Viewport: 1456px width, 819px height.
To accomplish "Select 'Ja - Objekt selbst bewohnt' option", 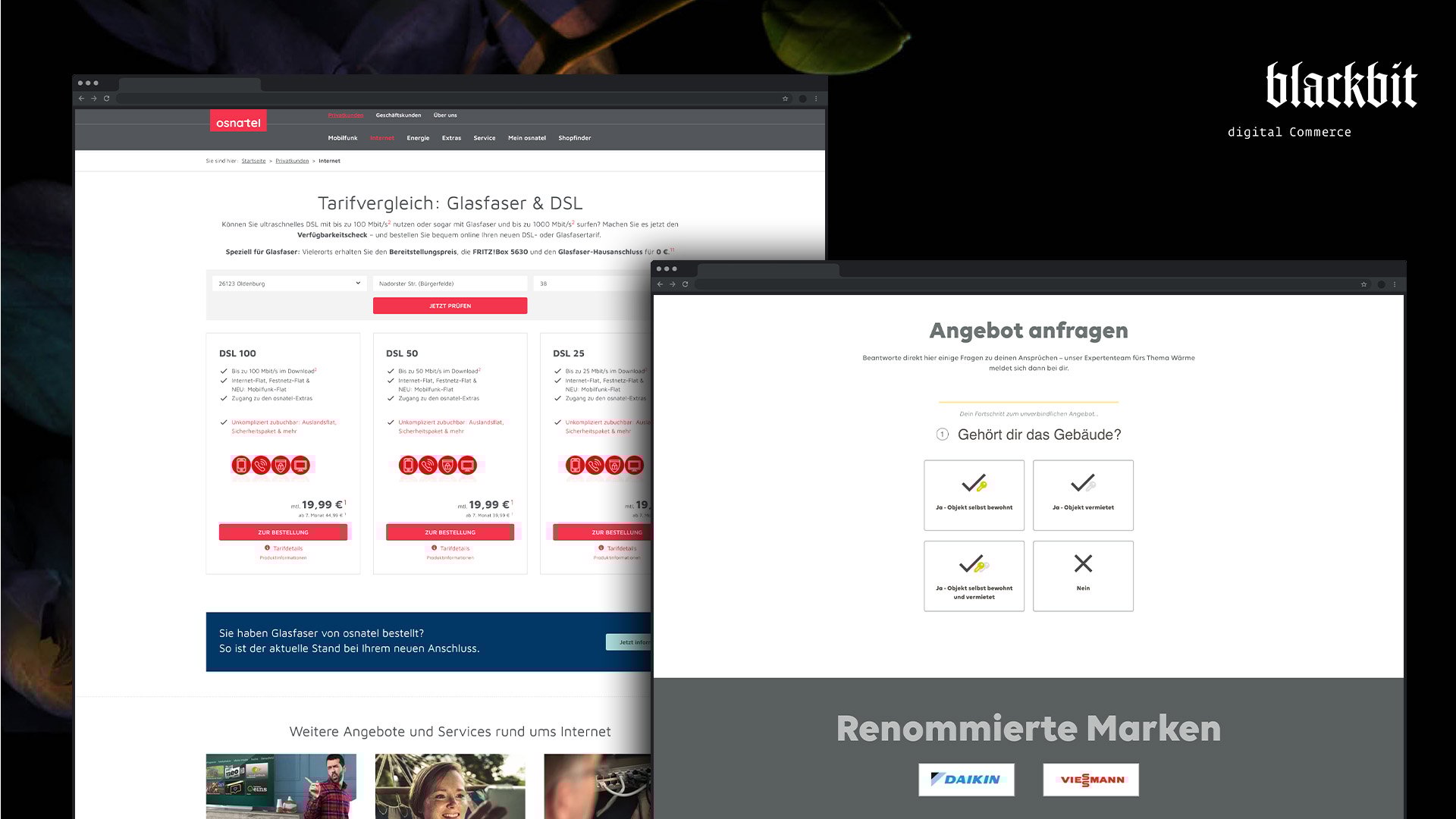I will coord(974,495).
